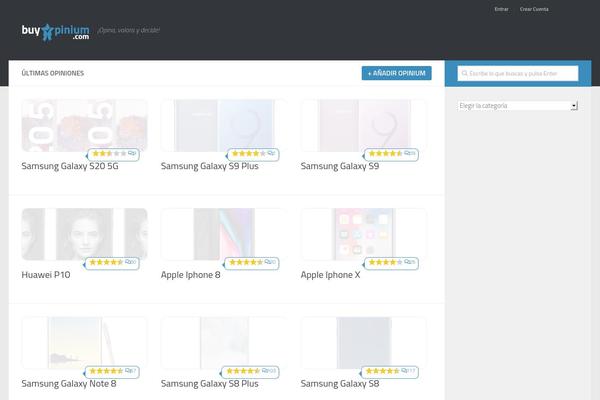Click the Samsung Galaxy S8 title
This screenshot has height=400, width=600.
click(x=340, y=384)
